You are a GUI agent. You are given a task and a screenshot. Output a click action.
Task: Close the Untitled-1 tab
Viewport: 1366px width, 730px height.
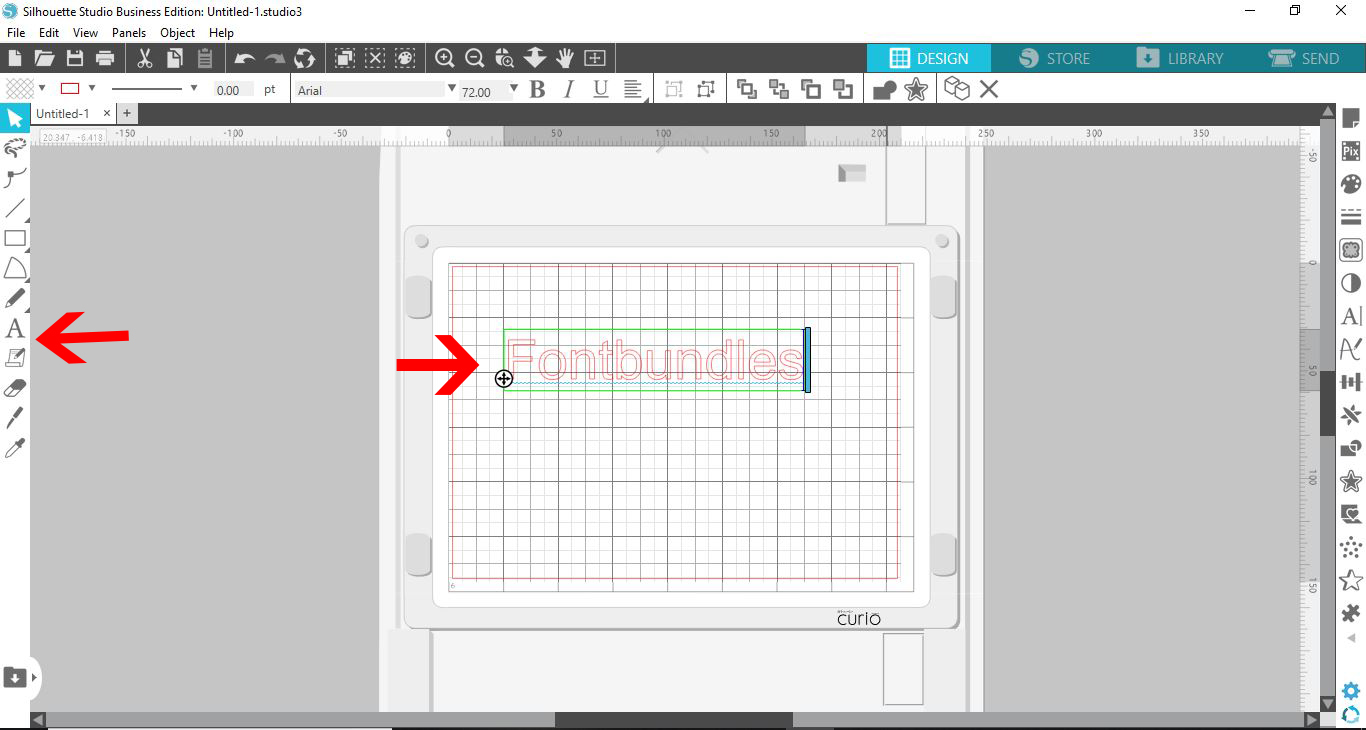pyautogui.click(x=107, y=114)
